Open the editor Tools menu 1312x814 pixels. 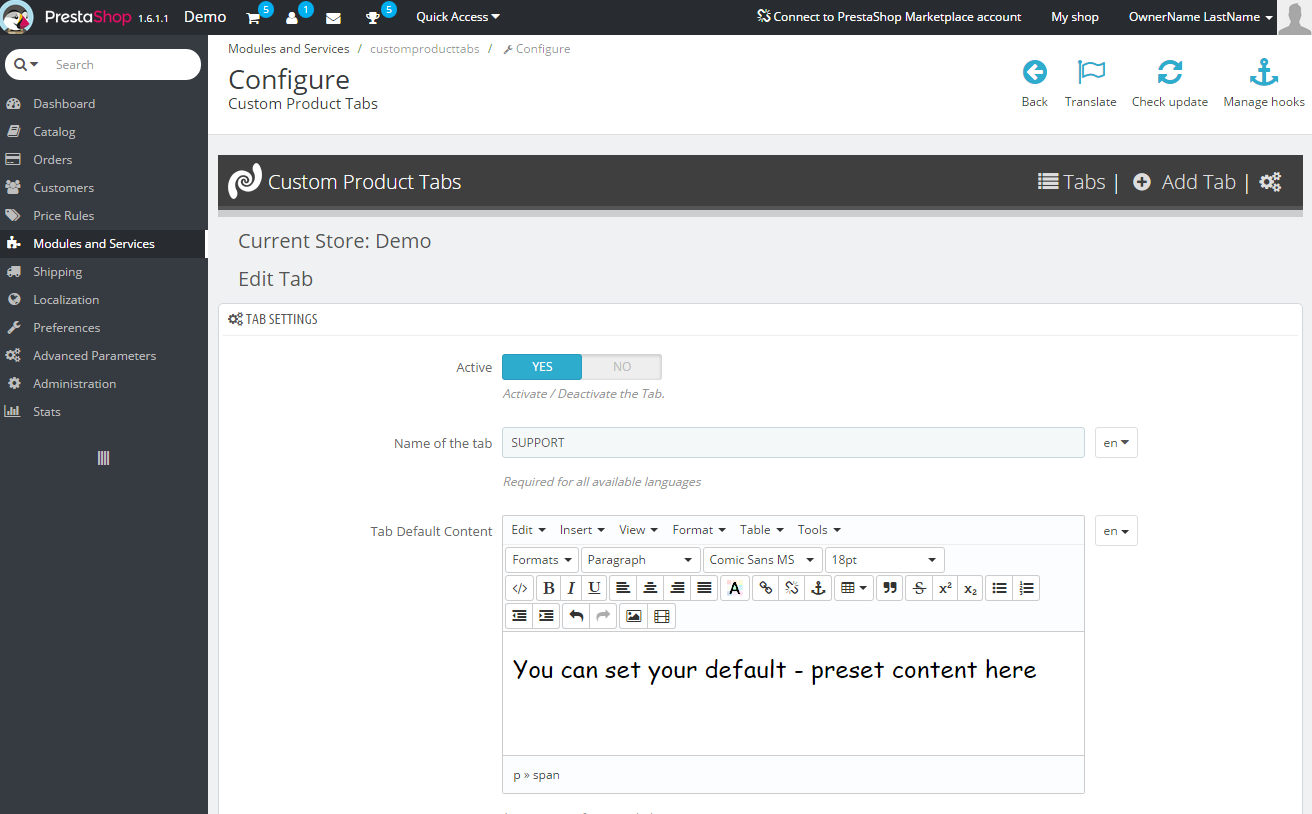coord(819,530)
